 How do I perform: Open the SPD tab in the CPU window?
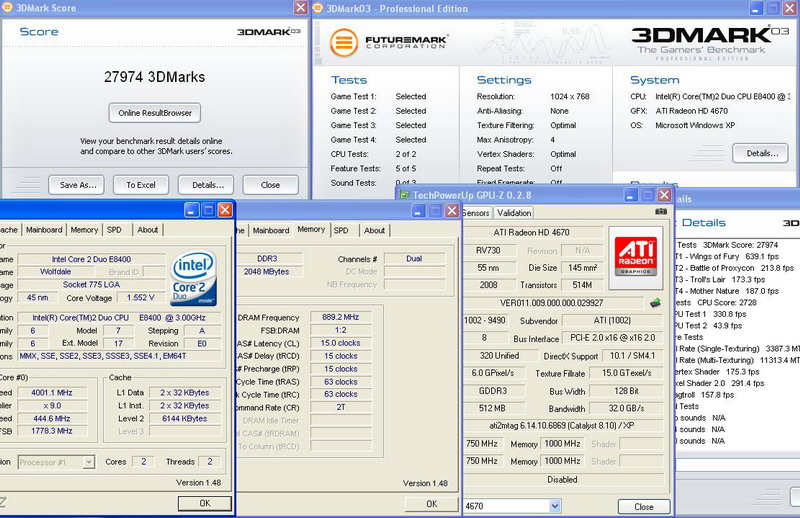point(114,230)
